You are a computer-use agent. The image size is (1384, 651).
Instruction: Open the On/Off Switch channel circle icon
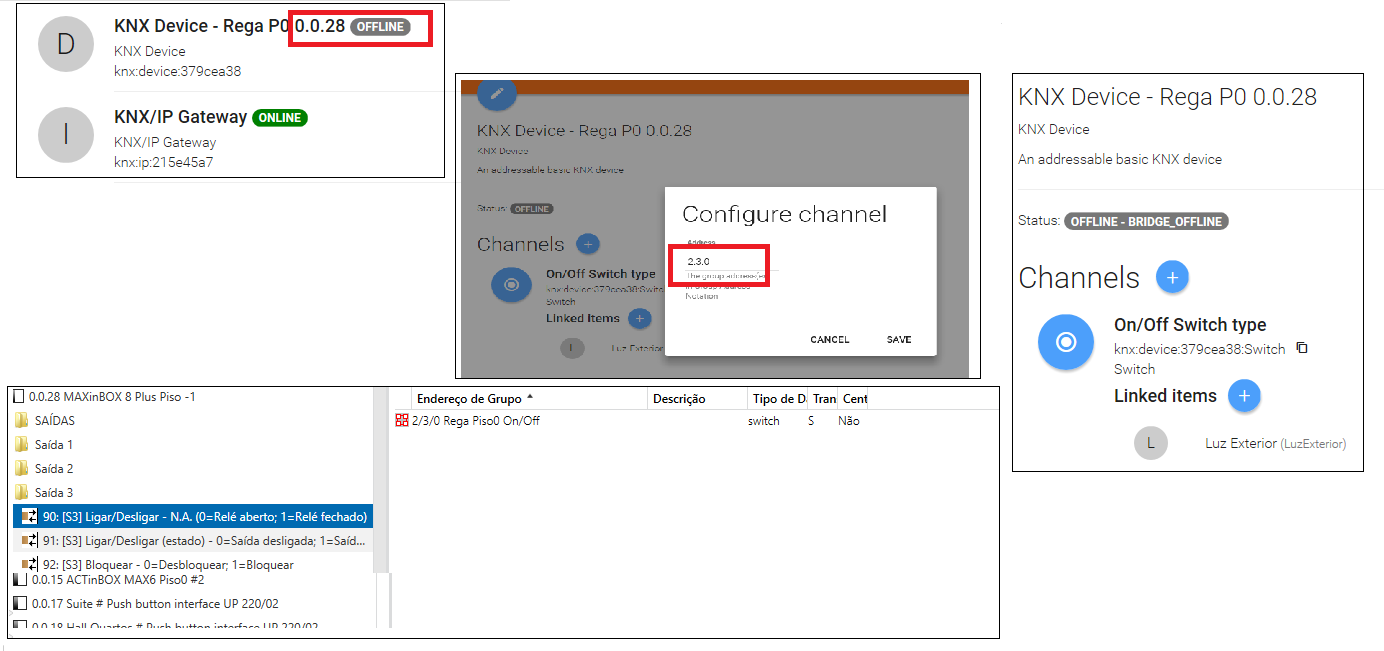1066,342
